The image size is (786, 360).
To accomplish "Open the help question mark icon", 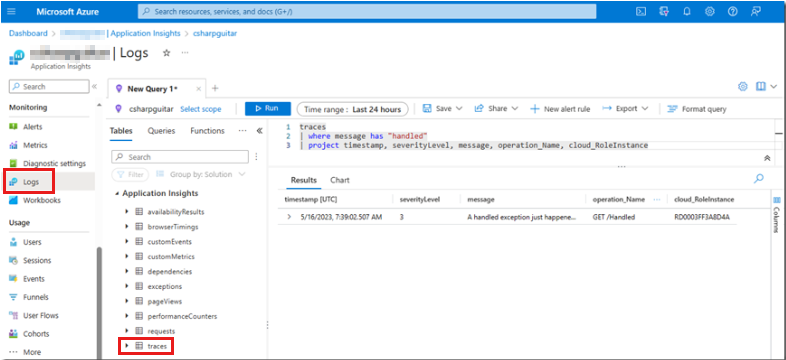I will tap(732, 12).
